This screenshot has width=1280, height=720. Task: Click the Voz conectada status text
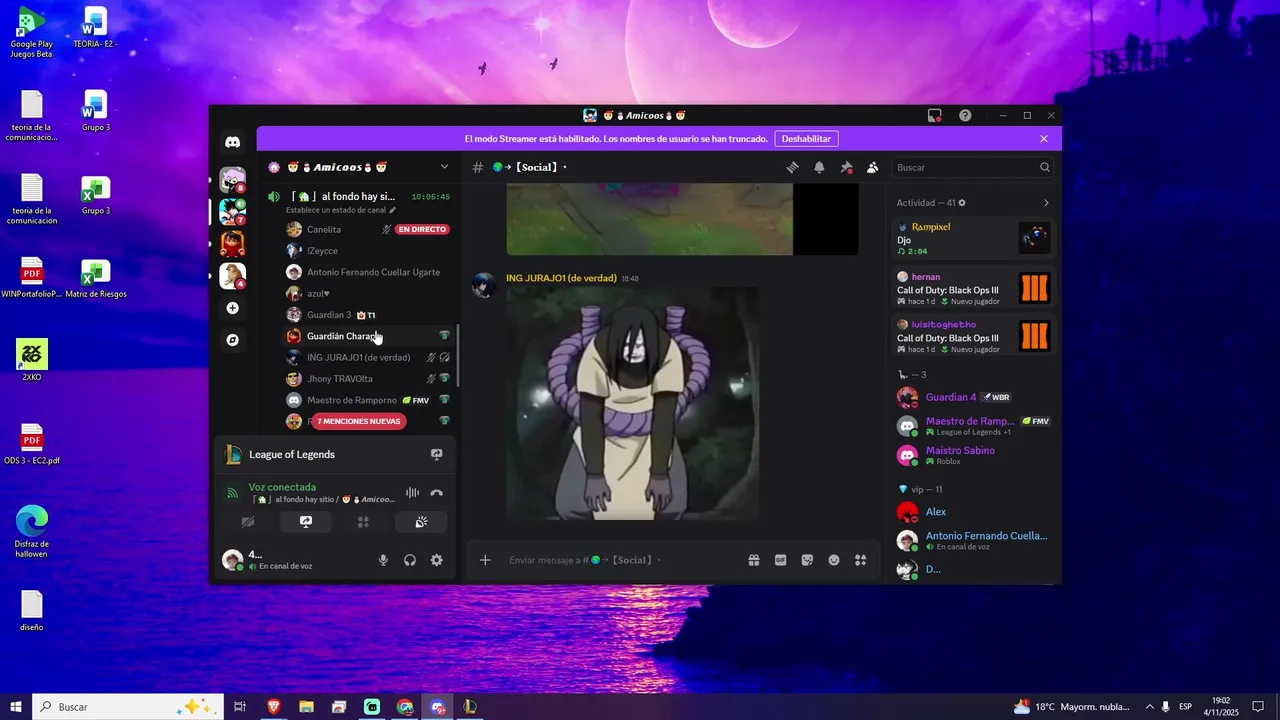tap(282, 487)
